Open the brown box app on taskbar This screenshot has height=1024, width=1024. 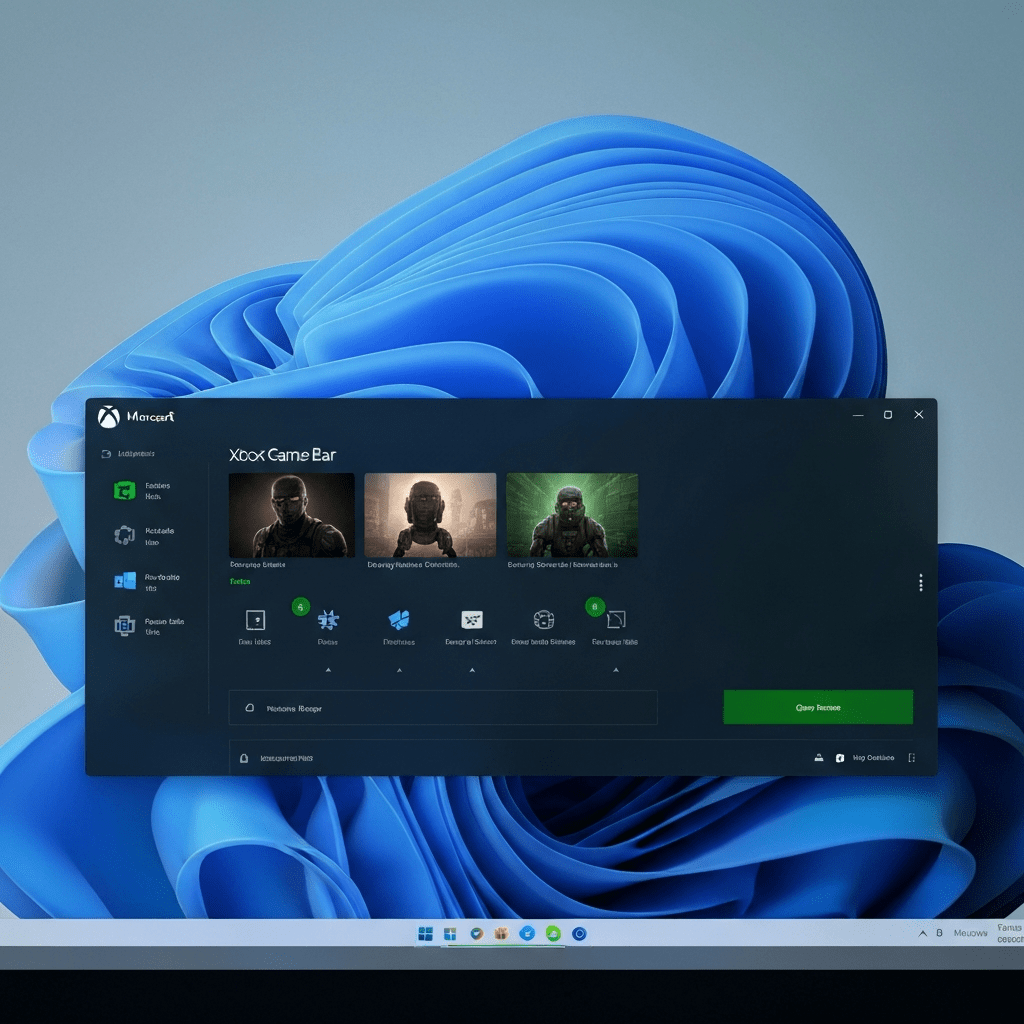click(x=501, y=934)
